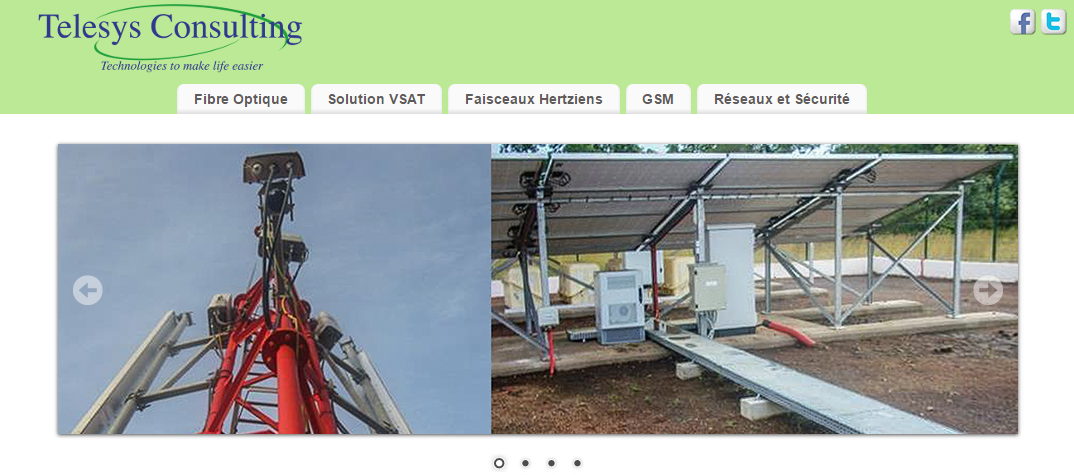Viewport: 1074px width, 475px height.
Task: Open the Solution VSAT tab
Action: (377, 99)
